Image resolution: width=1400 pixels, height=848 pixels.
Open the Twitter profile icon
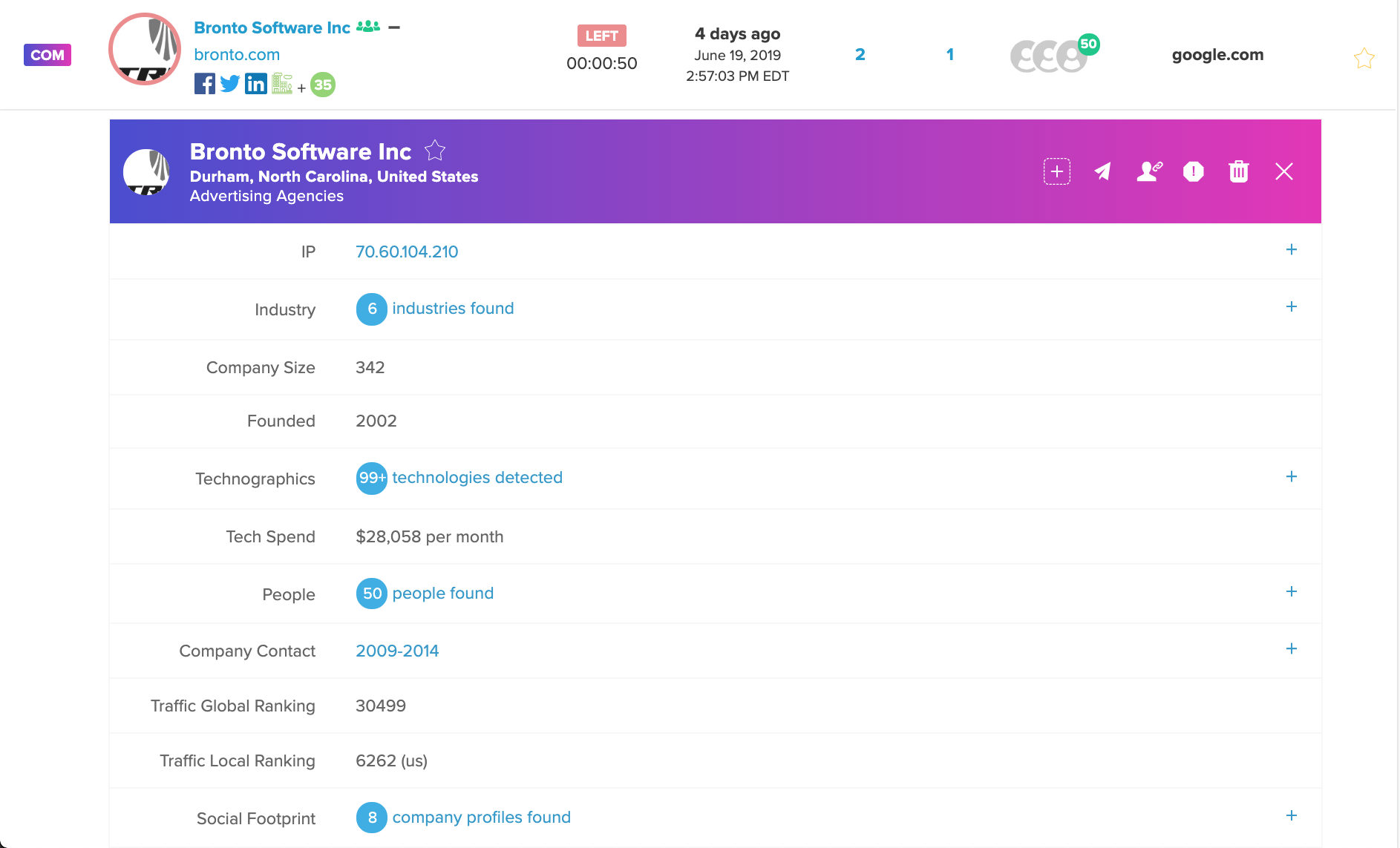coord(230,84)
